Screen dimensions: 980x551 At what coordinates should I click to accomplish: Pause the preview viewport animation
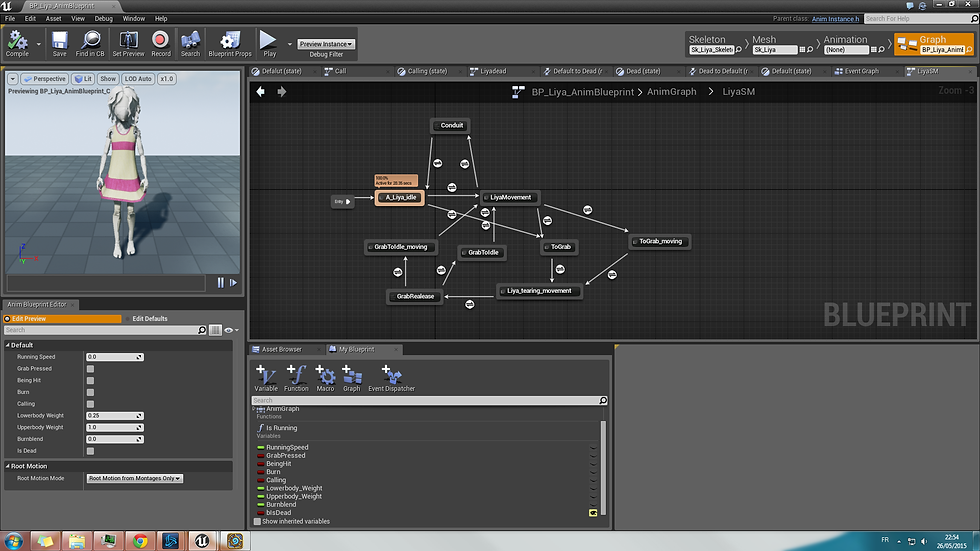[221, 283]
